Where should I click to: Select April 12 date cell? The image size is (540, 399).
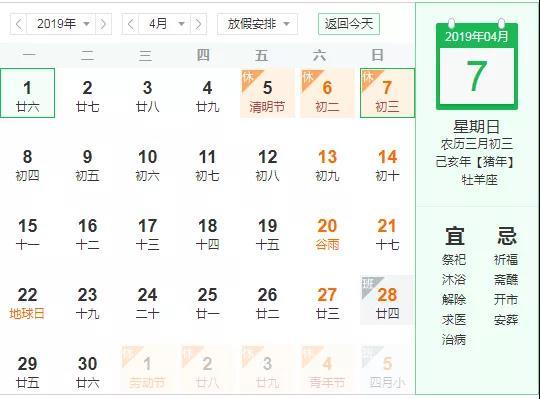(x=268, y=165)
